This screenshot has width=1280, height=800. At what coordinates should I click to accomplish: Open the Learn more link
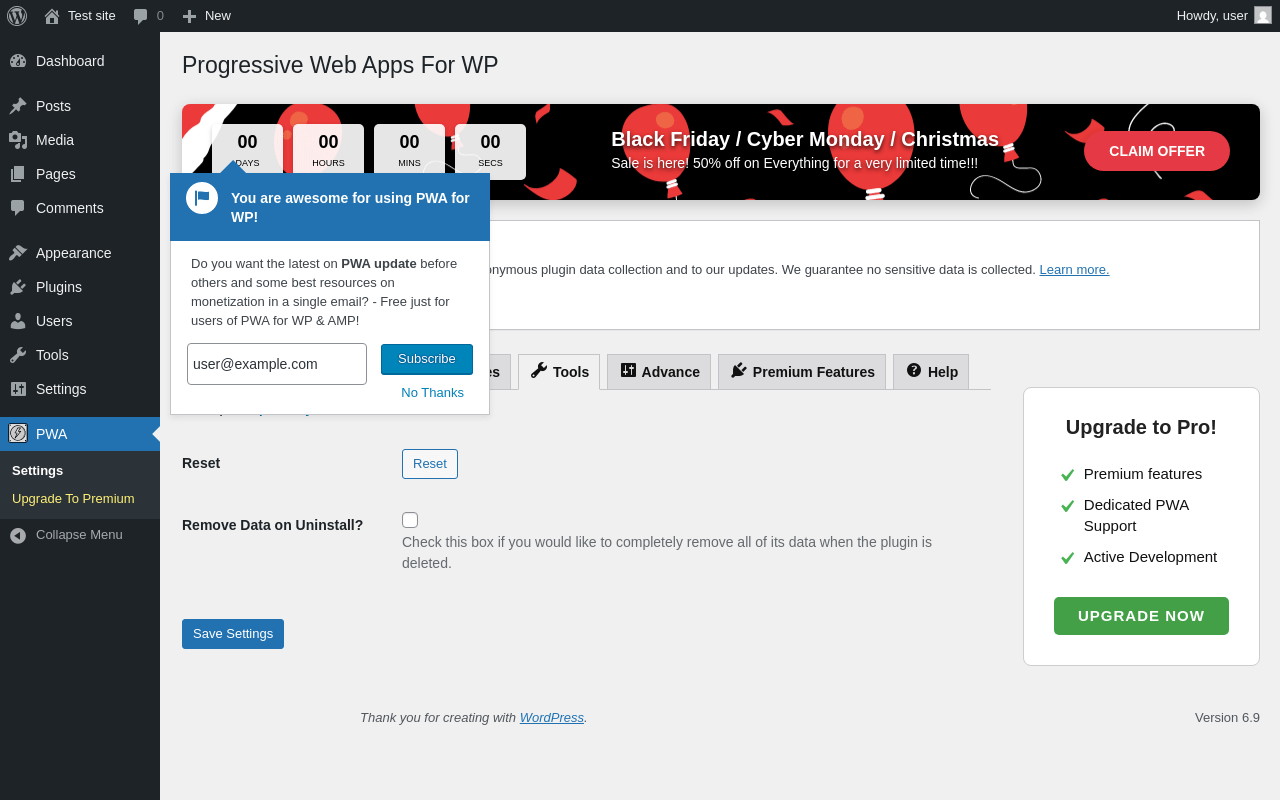click(1074, 269)
